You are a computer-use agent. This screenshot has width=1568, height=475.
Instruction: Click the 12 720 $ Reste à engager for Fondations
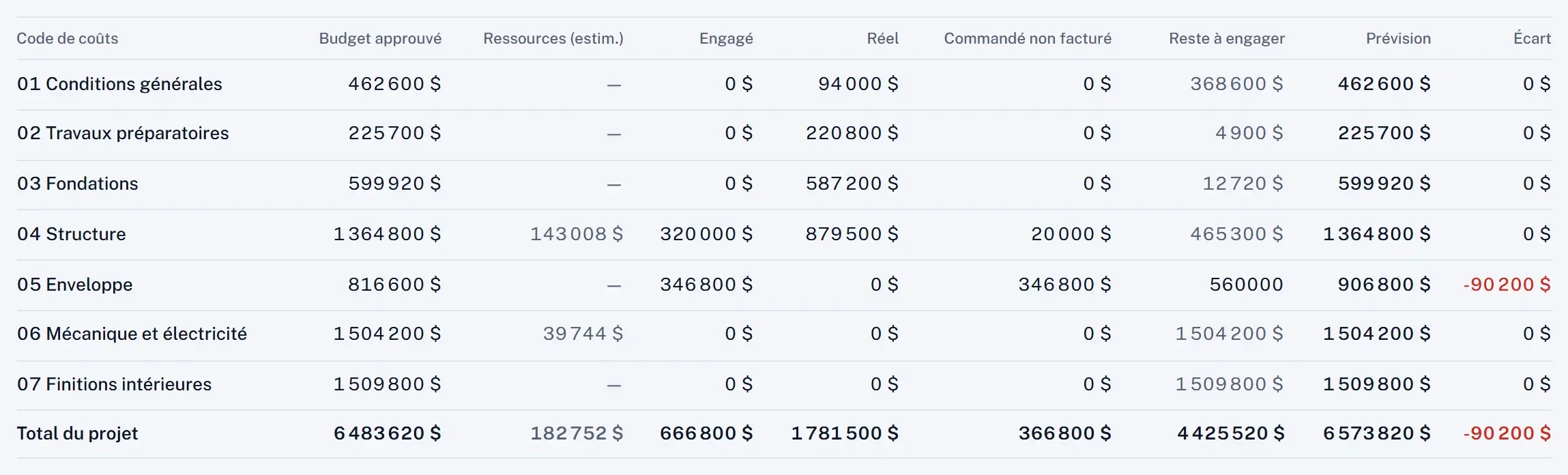[1243, 184]
